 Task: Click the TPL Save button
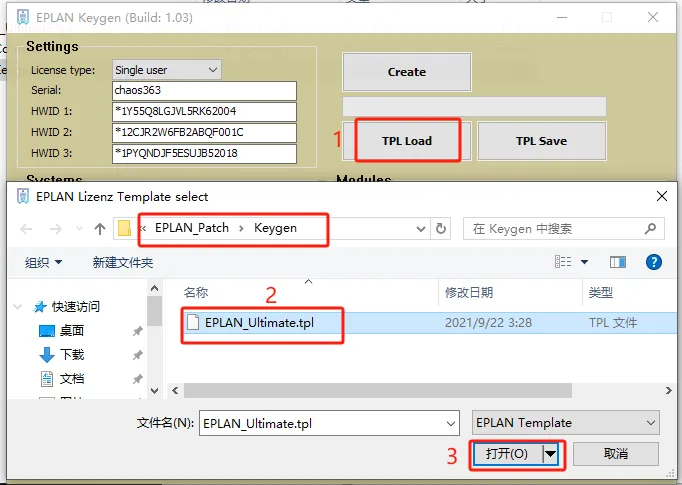pos(542,141)
